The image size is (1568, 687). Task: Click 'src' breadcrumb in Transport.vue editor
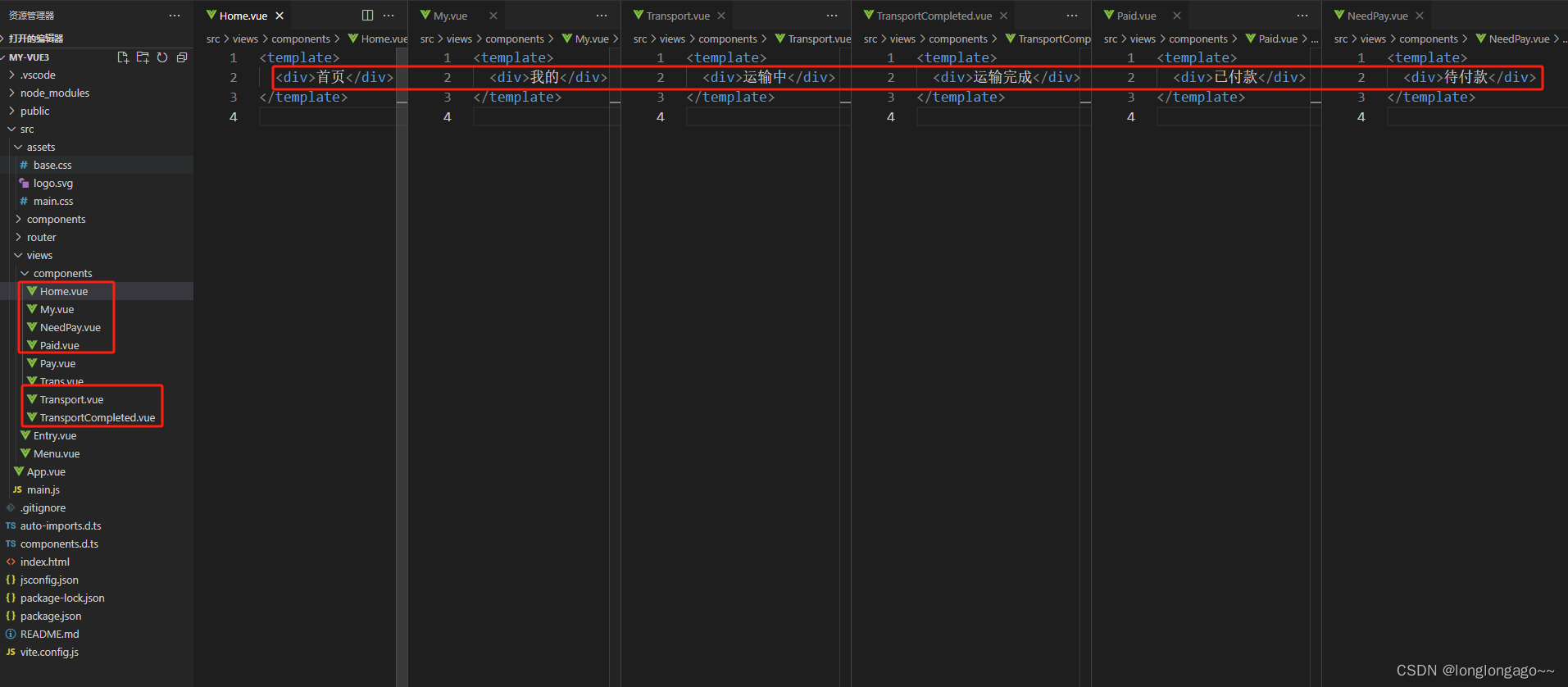tap(640, 39)
